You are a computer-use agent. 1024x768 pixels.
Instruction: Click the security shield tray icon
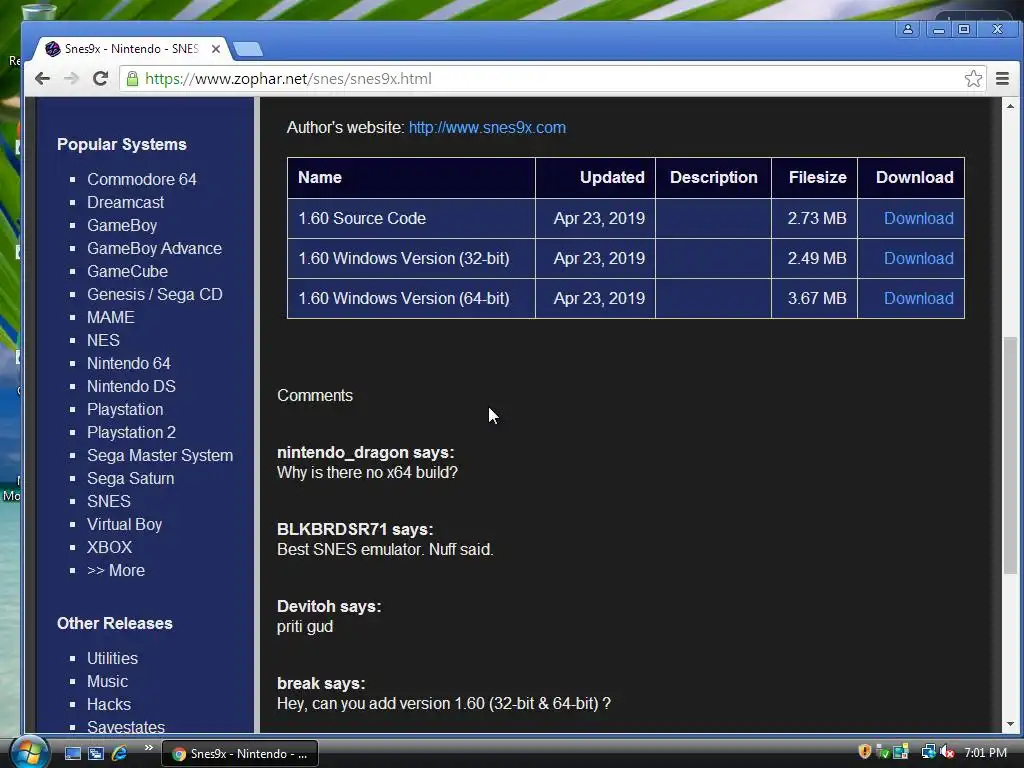(x=865, y=752)
